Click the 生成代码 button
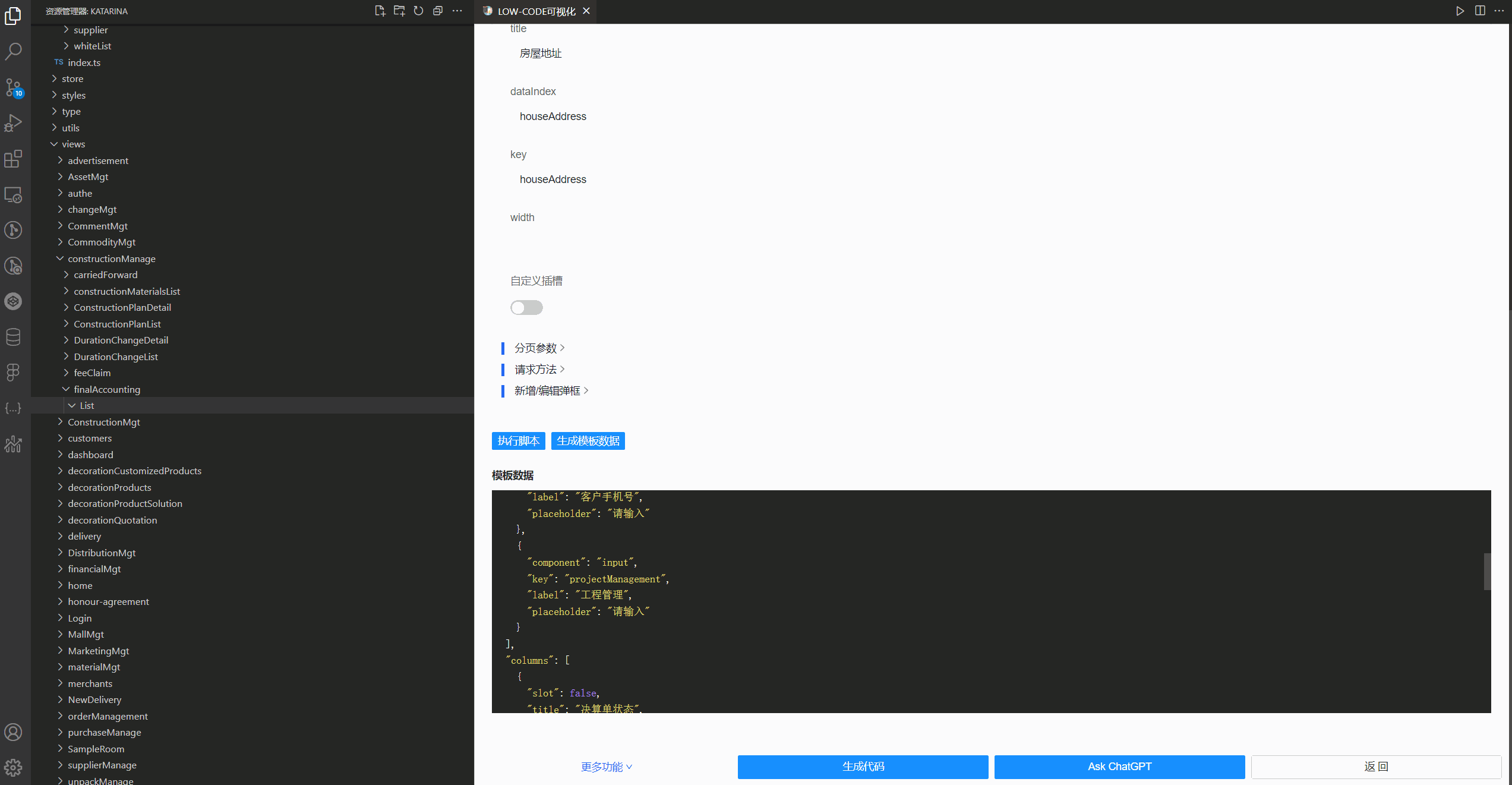Screen dimensions: 1512x785 [863, 767]
